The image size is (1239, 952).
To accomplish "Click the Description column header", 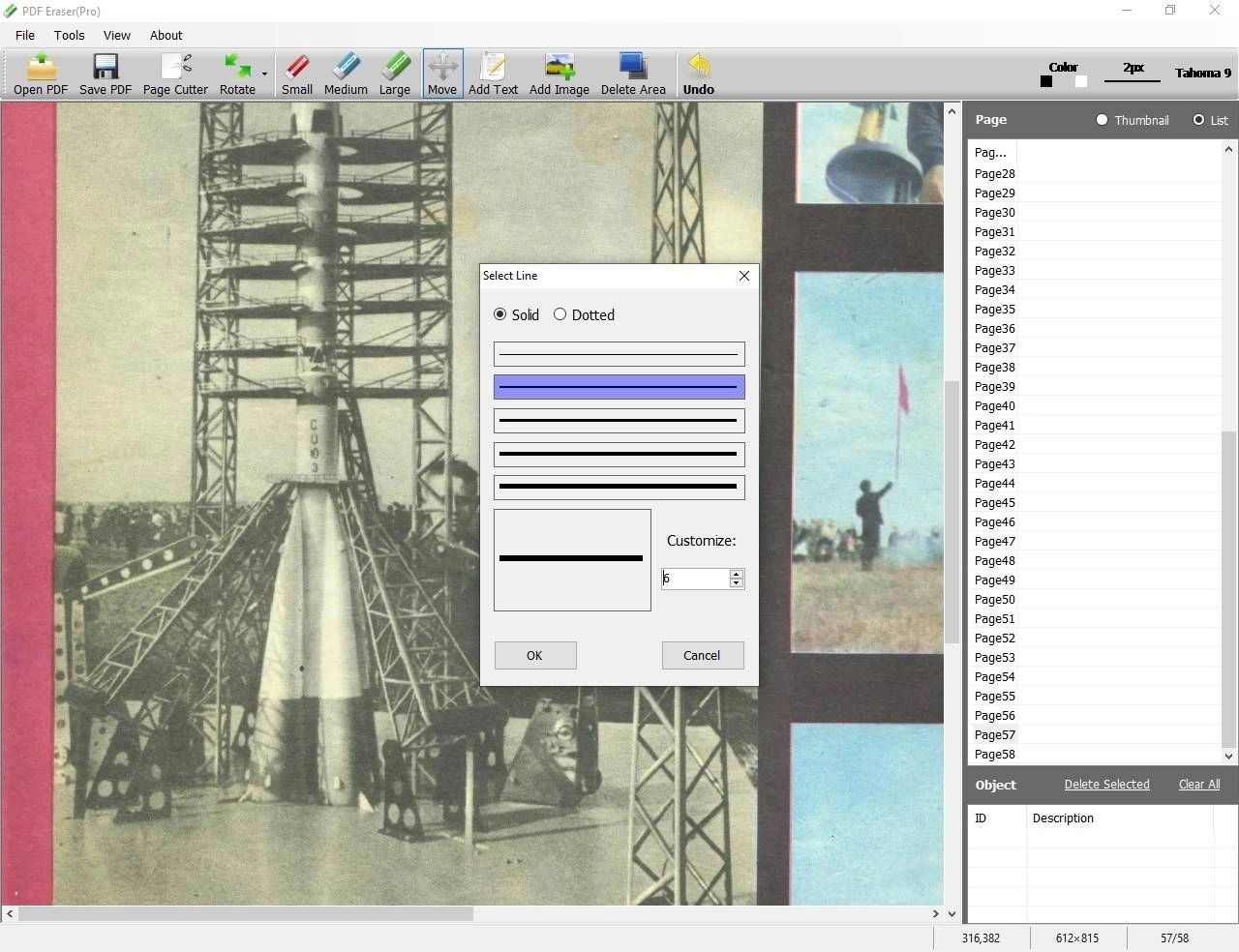I will pos(1120,818).
